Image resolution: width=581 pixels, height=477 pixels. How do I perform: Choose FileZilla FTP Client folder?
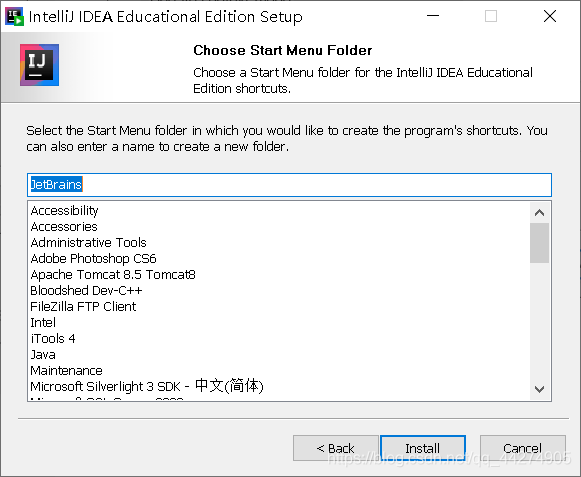83,307
